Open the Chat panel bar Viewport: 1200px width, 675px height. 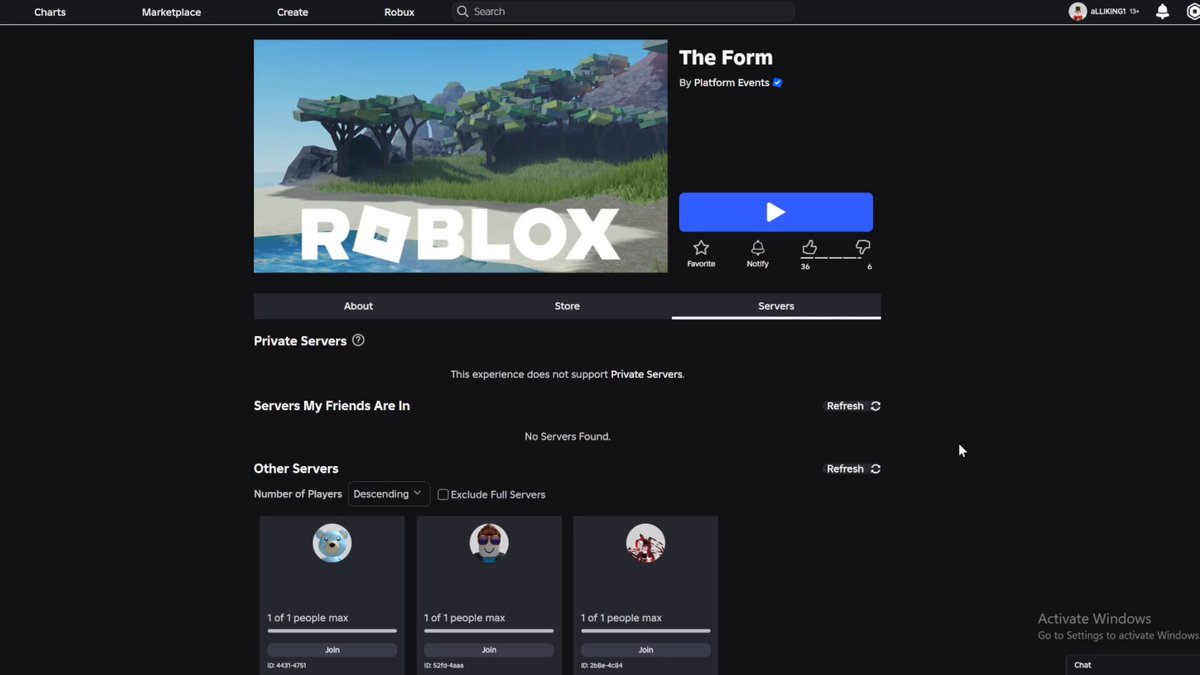1133,665
